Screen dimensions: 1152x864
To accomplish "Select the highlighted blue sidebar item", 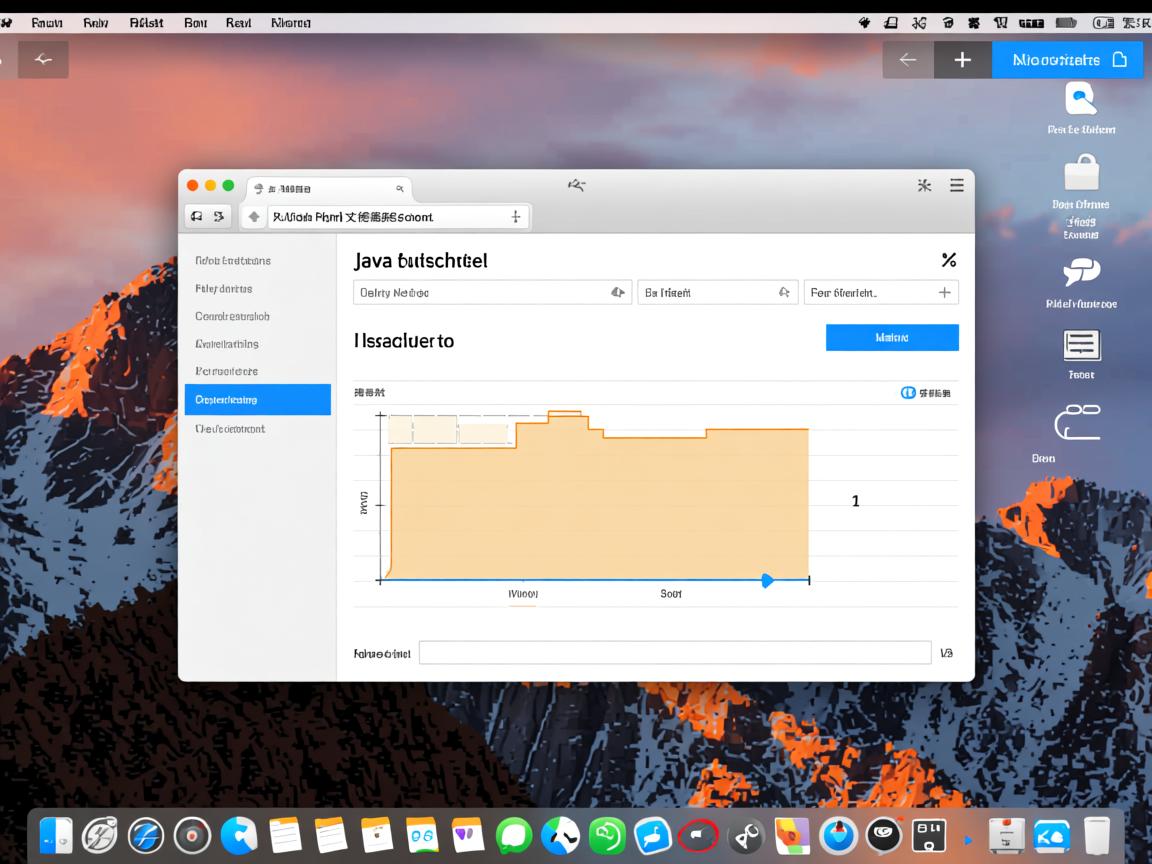I will (257, 400).
